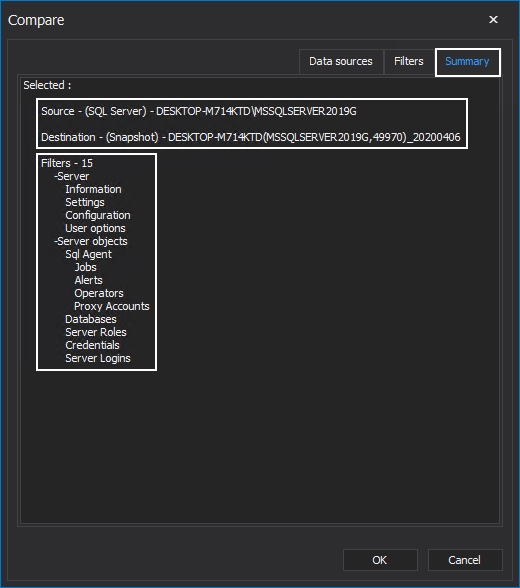The image size is (520, 588).
Task: Collapse the -Server objects node
Action: coord(90,241)
